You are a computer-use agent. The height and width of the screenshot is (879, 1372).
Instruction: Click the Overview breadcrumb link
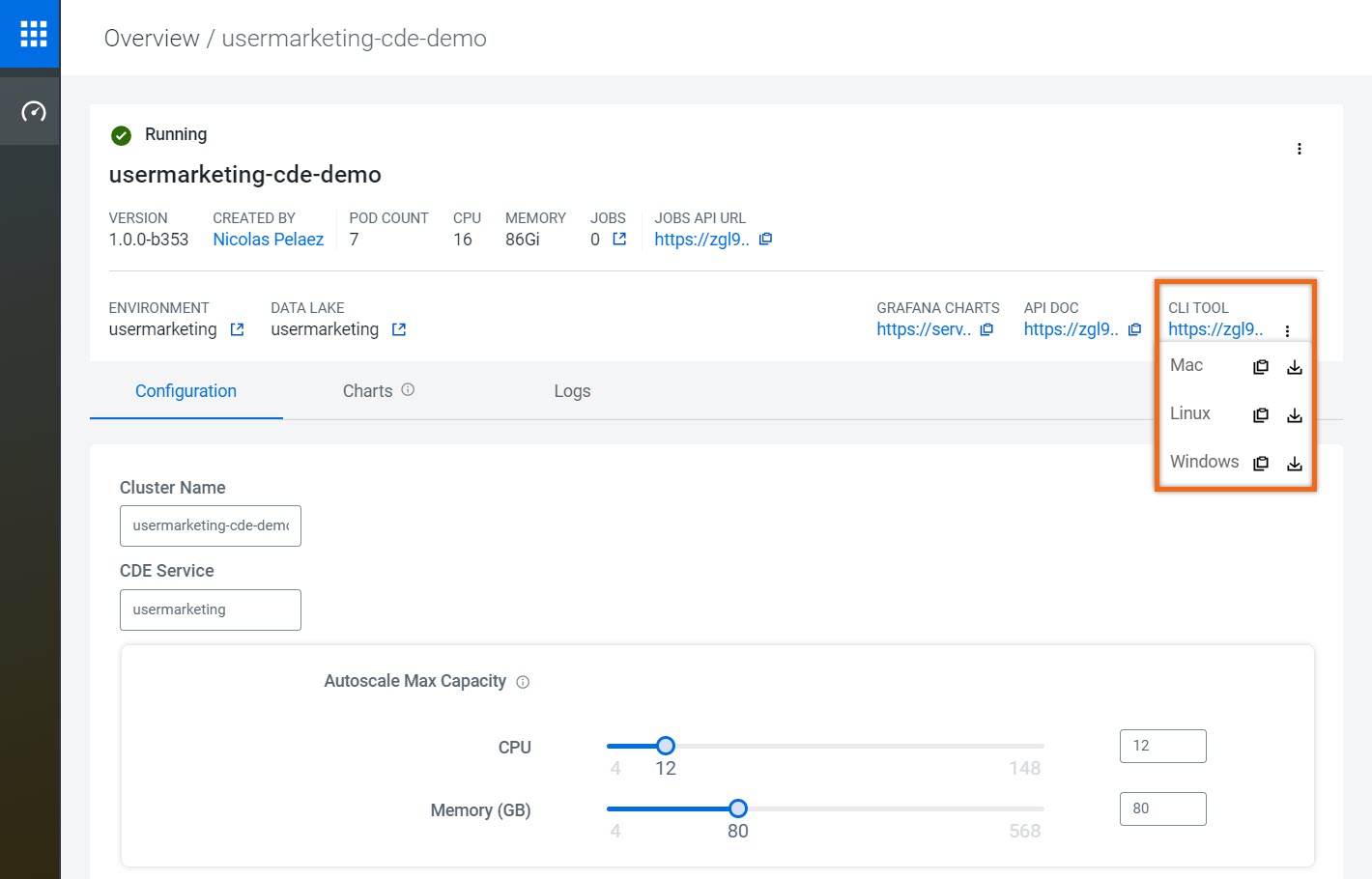click(152, 39)
